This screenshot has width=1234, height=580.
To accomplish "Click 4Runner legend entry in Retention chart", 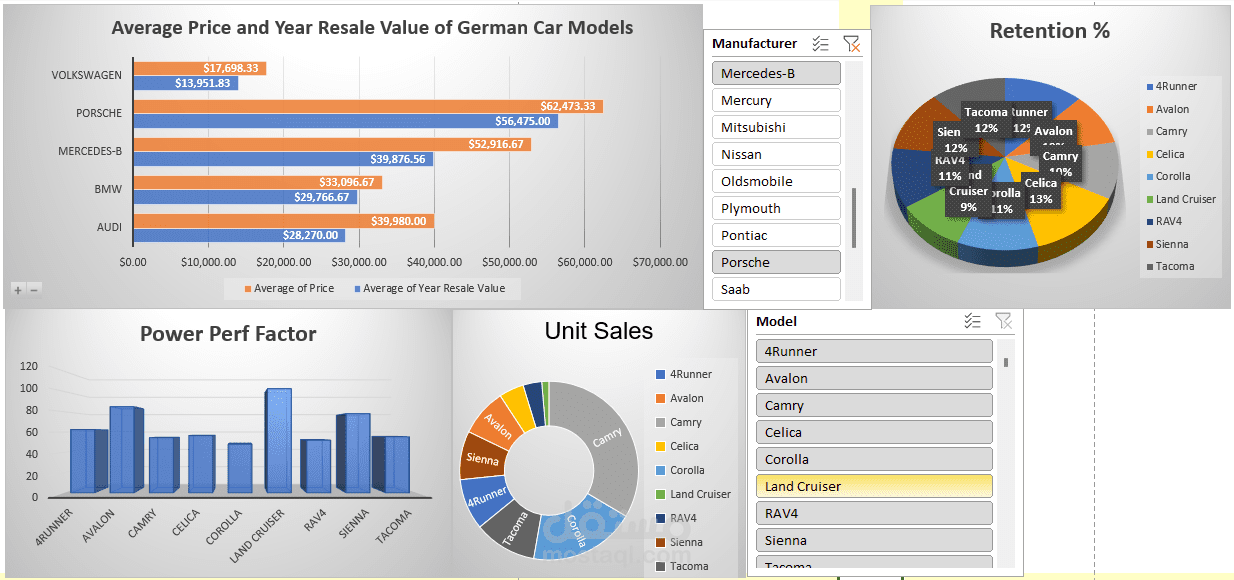I will coord(1171,86).
